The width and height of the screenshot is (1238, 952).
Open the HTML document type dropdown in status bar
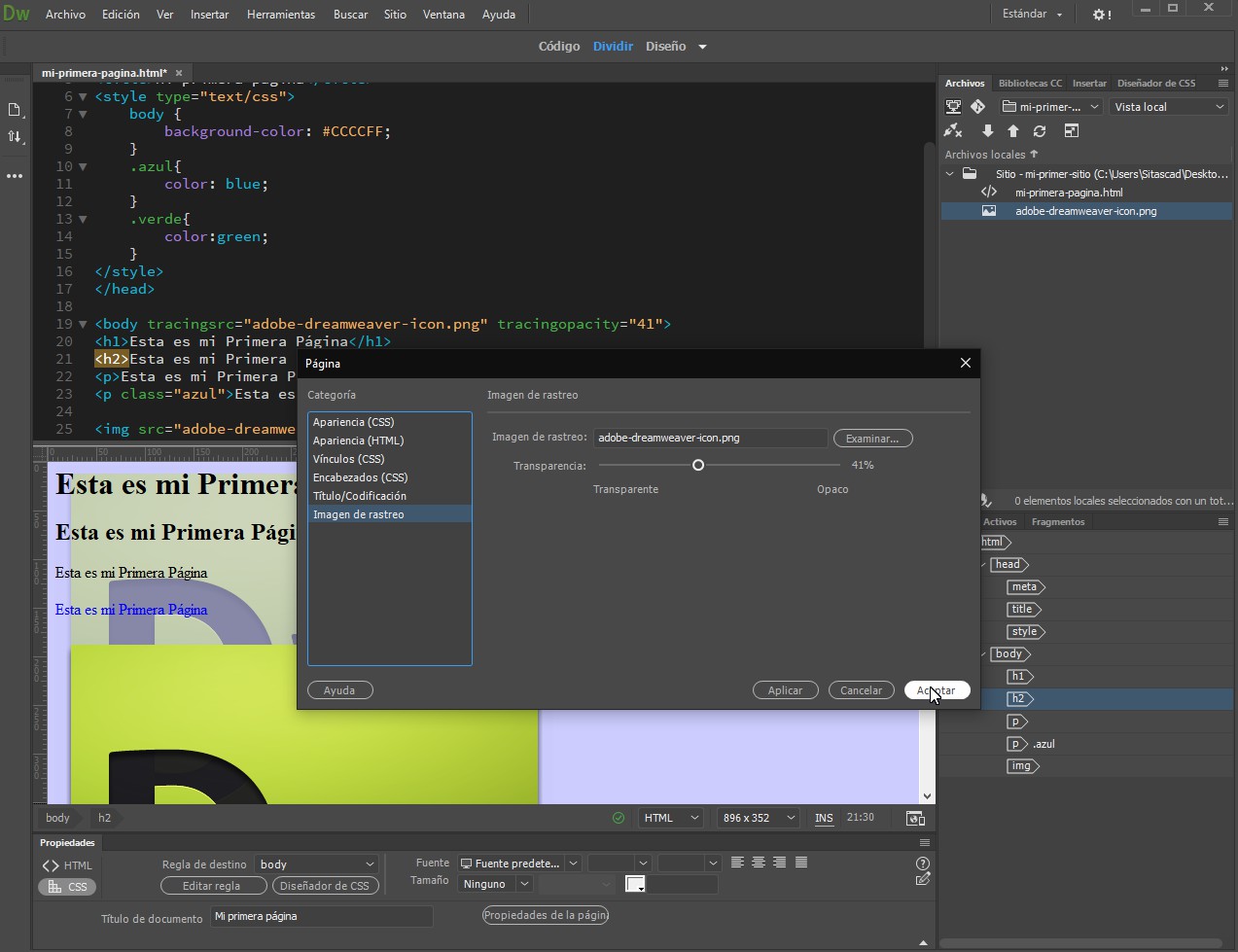tap(670, 818)
